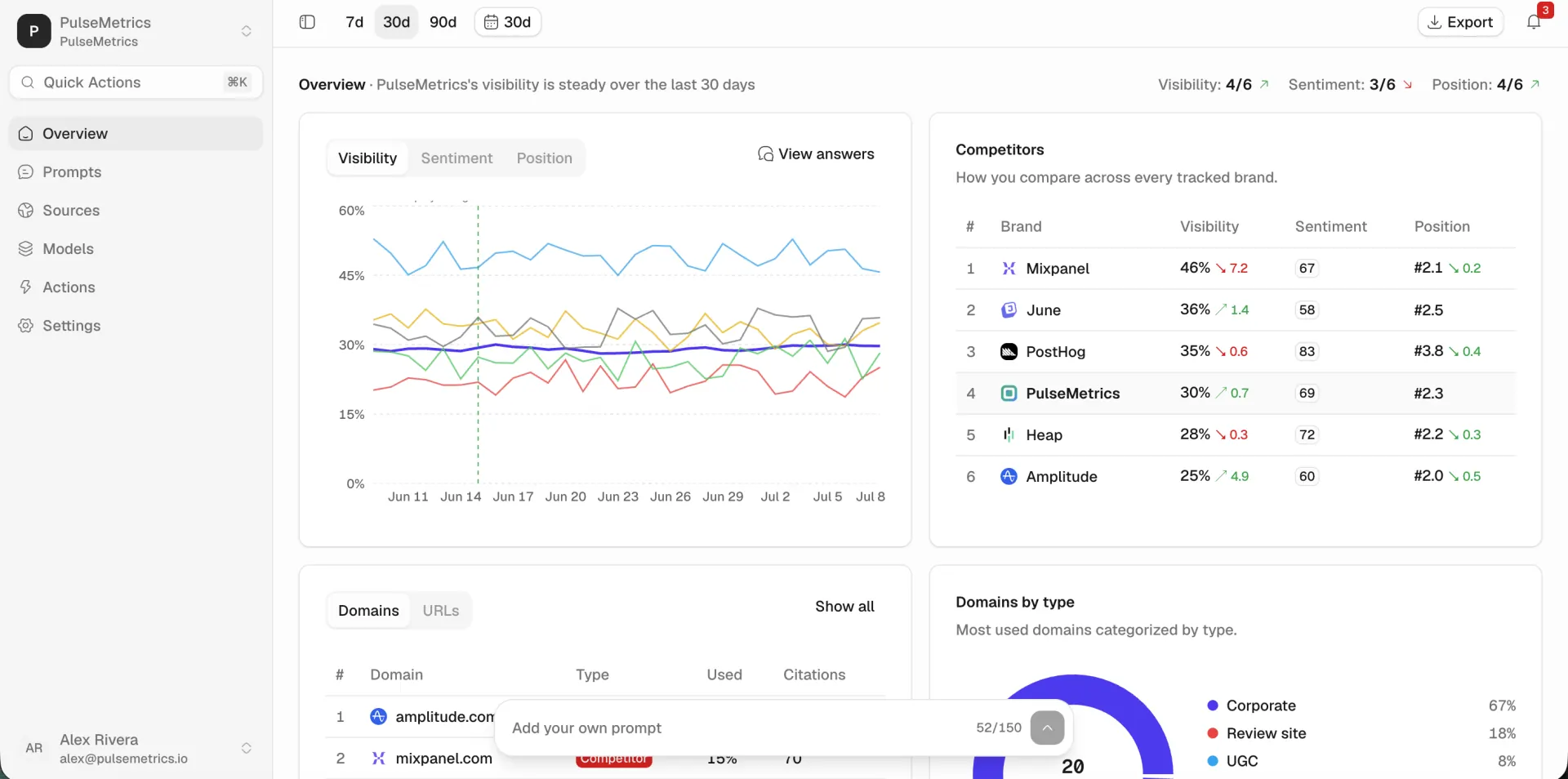Click the Position column header
Viewport: 1568px width, 779px height.
point(1441,227)
